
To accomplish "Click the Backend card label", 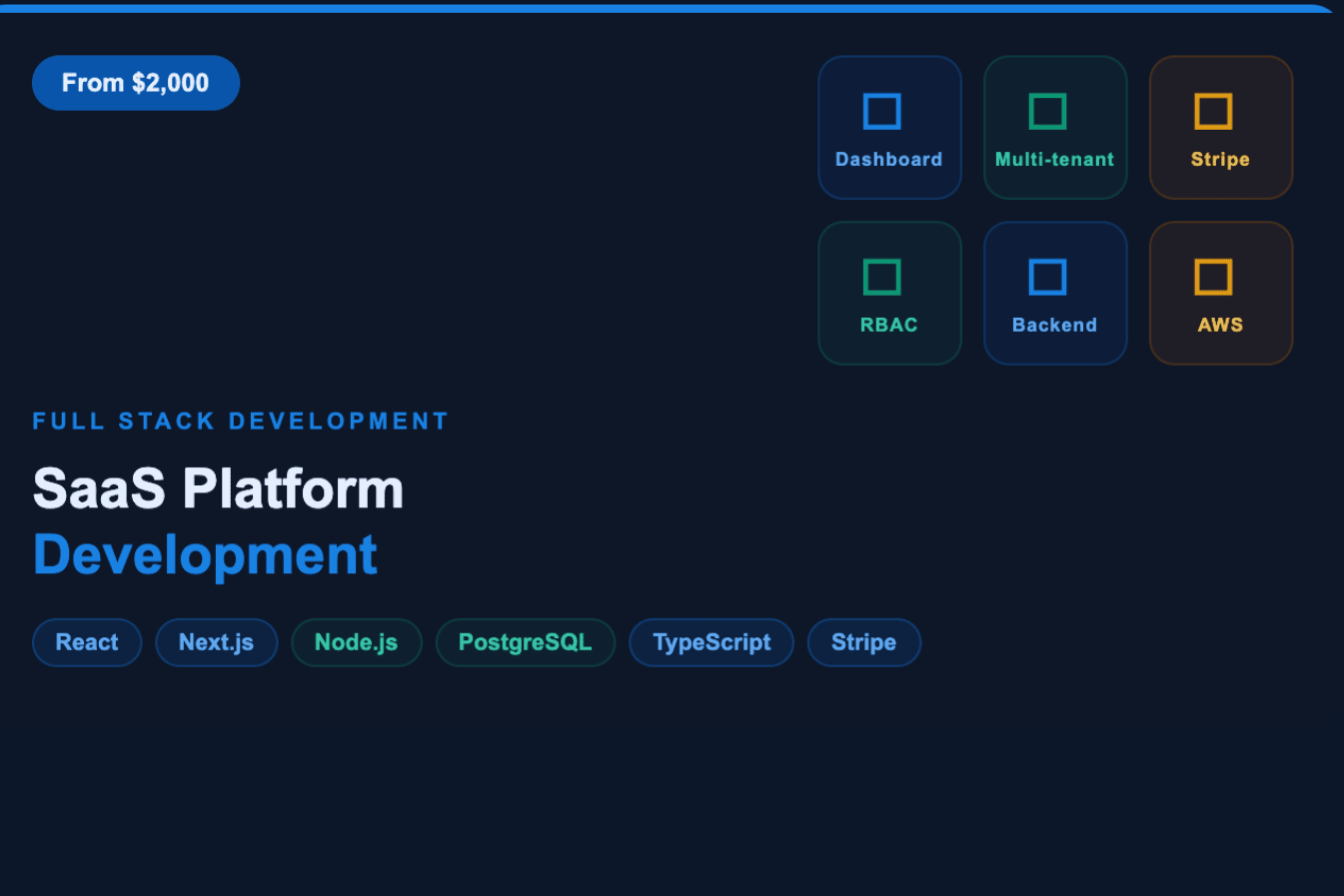I will pyautogui.click(x=1054, y=325).
